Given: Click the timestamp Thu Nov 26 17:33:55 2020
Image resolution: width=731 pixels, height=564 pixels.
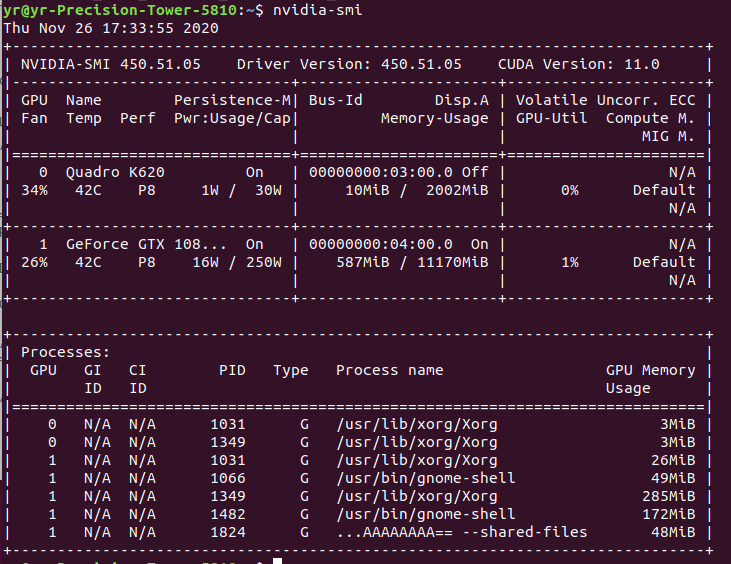Looking at the screenshot, I should [110, 28].
